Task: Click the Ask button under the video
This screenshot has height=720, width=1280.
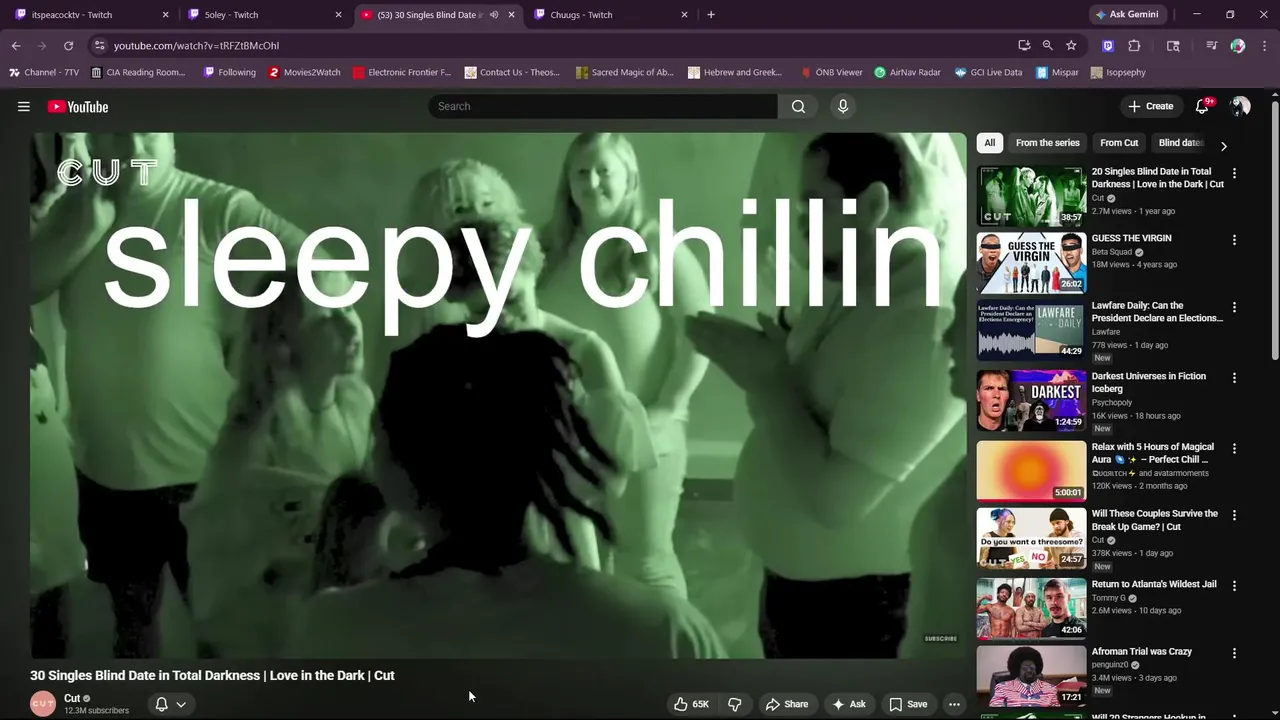Action: (848, 704)
